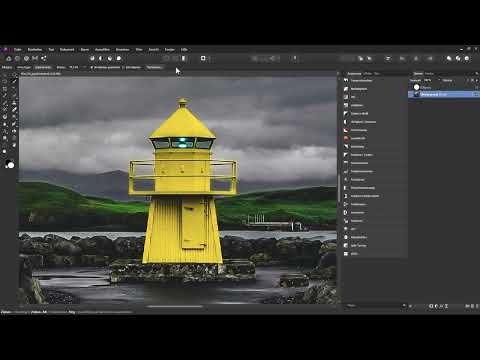The image size is (480, 360).
Task: Click the foreground/background colour swatch
Action: (x=10, y=164)
